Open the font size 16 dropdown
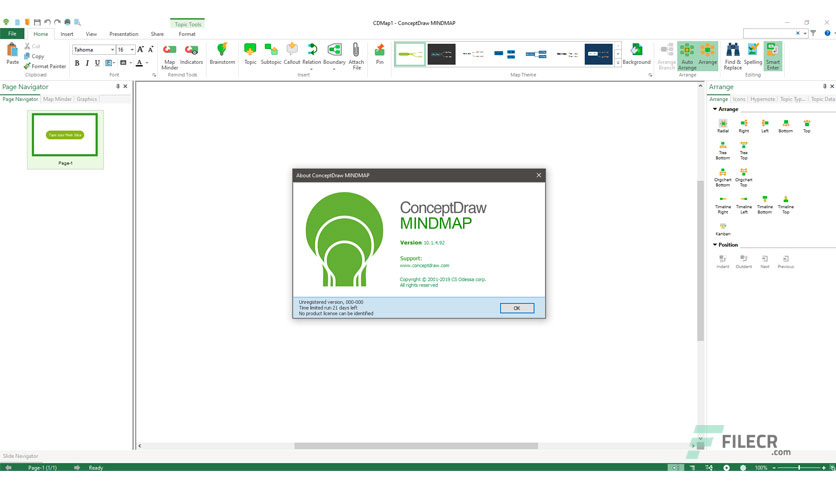 [x=132, y=50]
